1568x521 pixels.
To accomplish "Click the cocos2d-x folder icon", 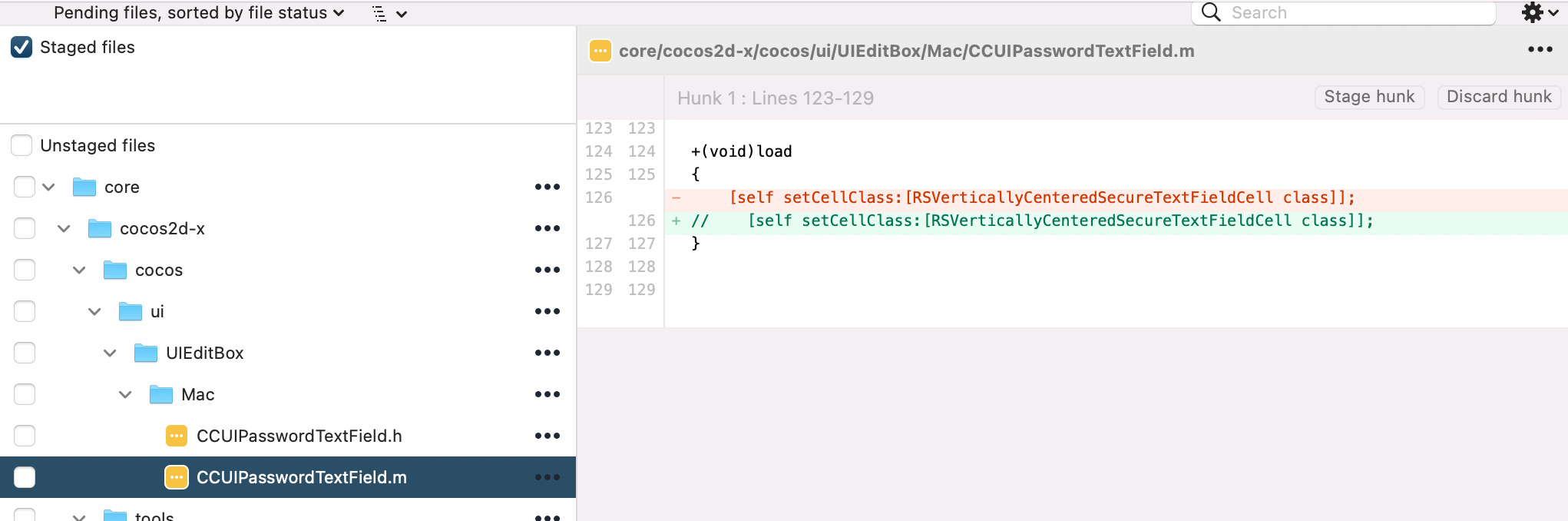I will pyautogui.click(x=100, y=228).
